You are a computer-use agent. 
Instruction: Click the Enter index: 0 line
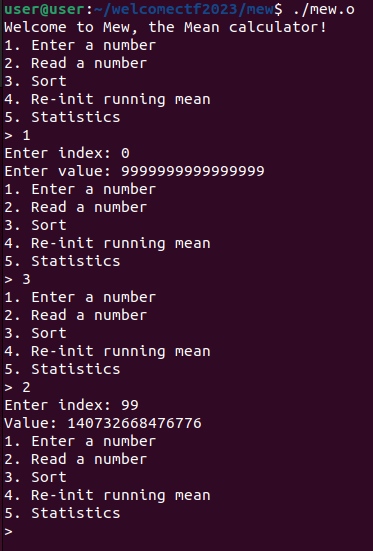pos(67,153)
